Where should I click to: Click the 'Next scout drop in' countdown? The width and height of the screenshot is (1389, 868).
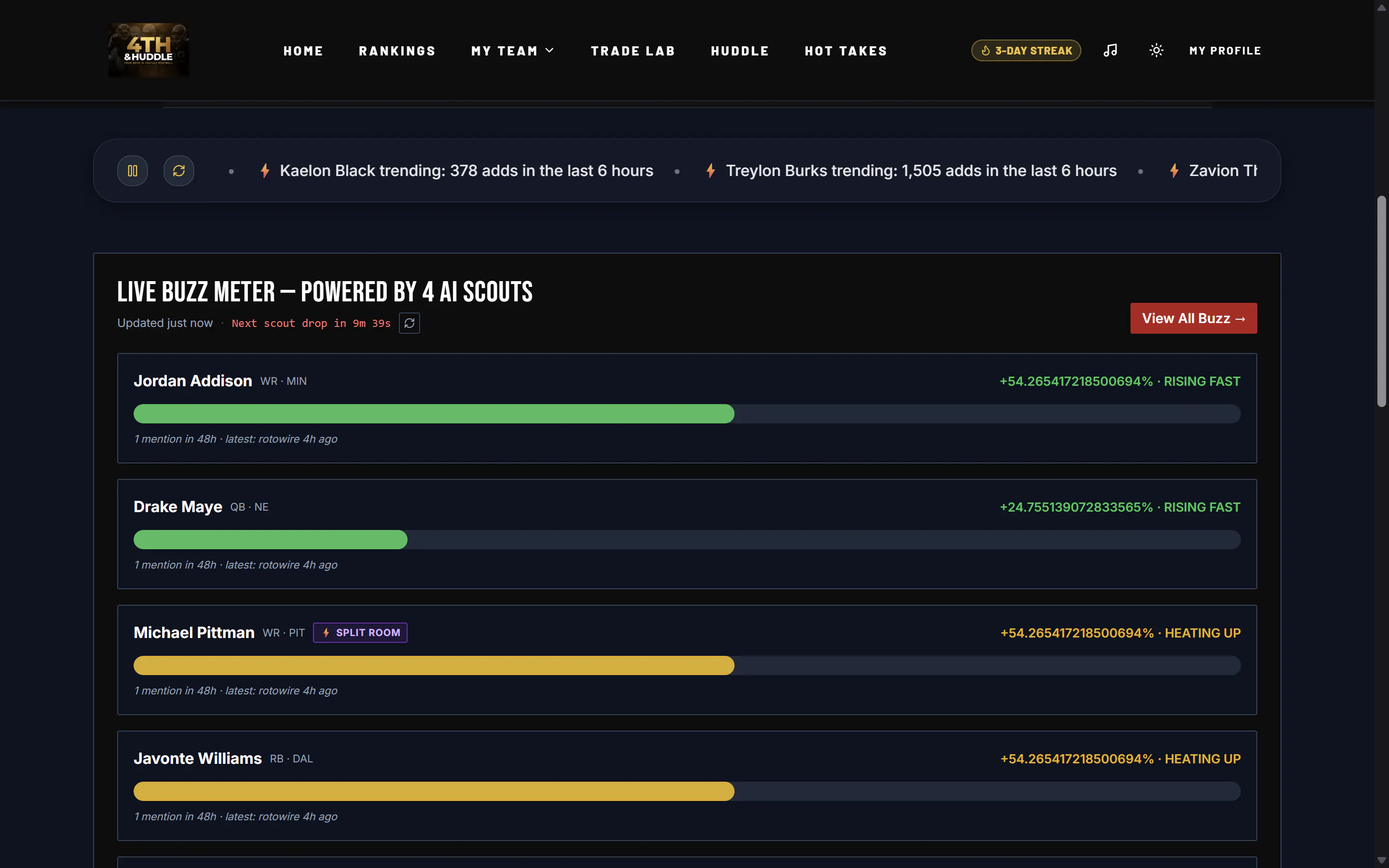(x=311, y=323)
